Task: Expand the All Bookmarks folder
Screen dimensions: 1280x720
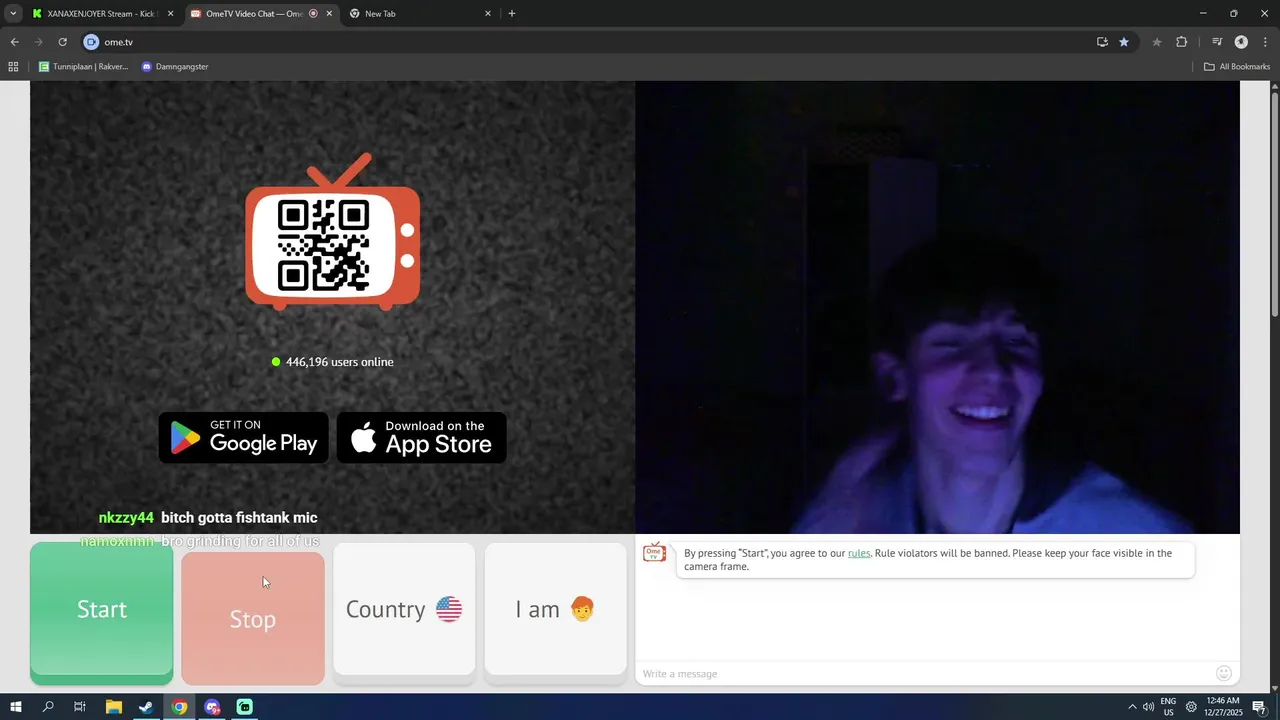Action: (1237, 67)
